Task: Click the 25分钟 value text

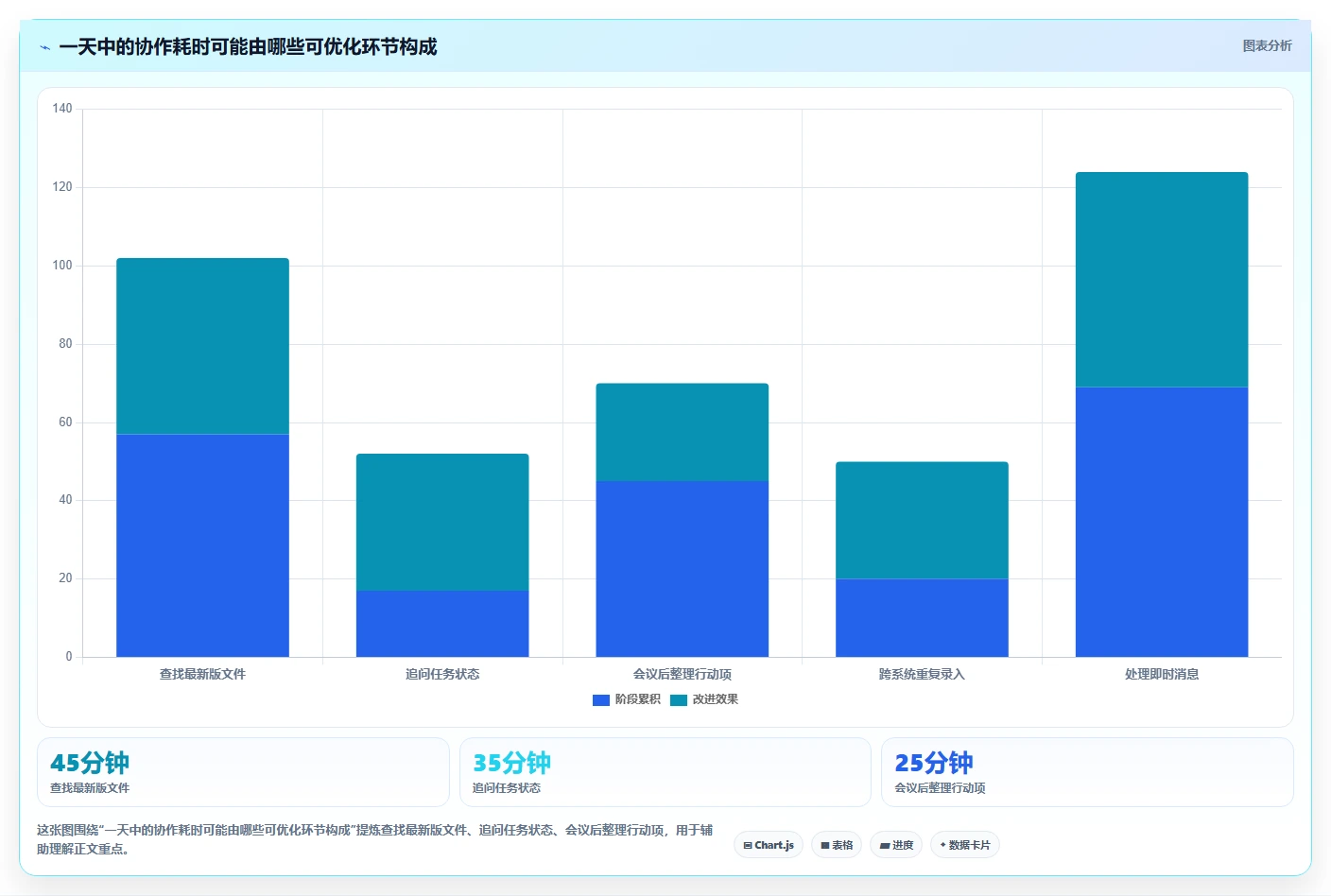Action: click(x=934, y=763)
